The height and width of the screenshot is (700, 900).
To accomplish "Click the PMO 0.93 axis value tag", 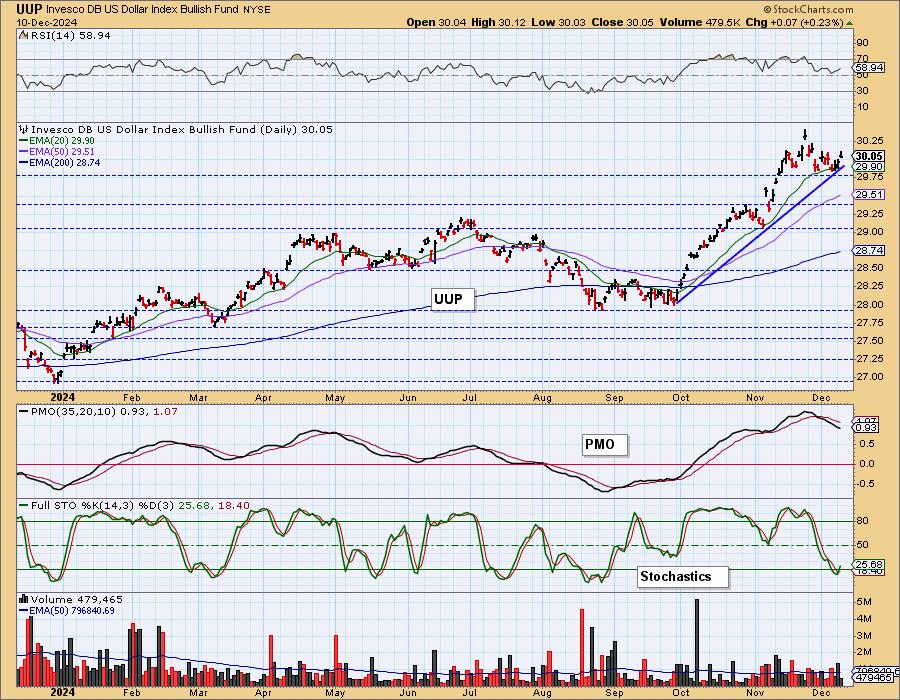I will 866,427.
